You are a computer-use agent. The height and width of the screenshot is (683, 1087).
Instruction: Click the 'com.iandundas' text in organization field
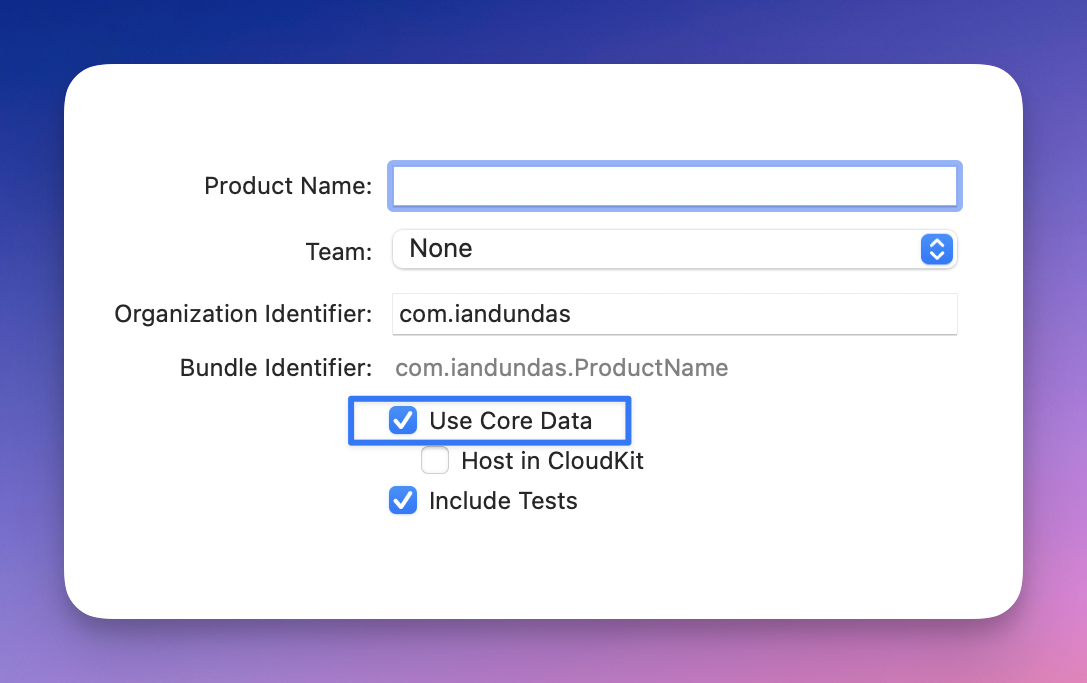[x=485, y=314]
